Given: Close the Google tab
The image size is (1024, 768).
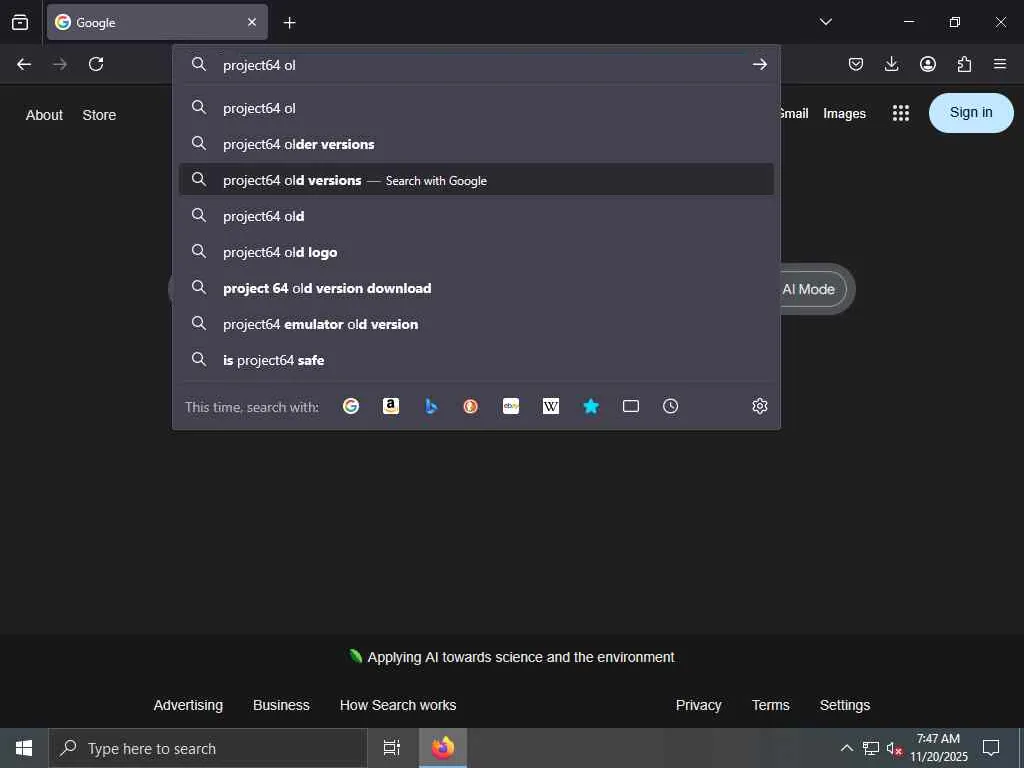Looking at the screenshot, I should pyautogui.click(x=252, y=22).
